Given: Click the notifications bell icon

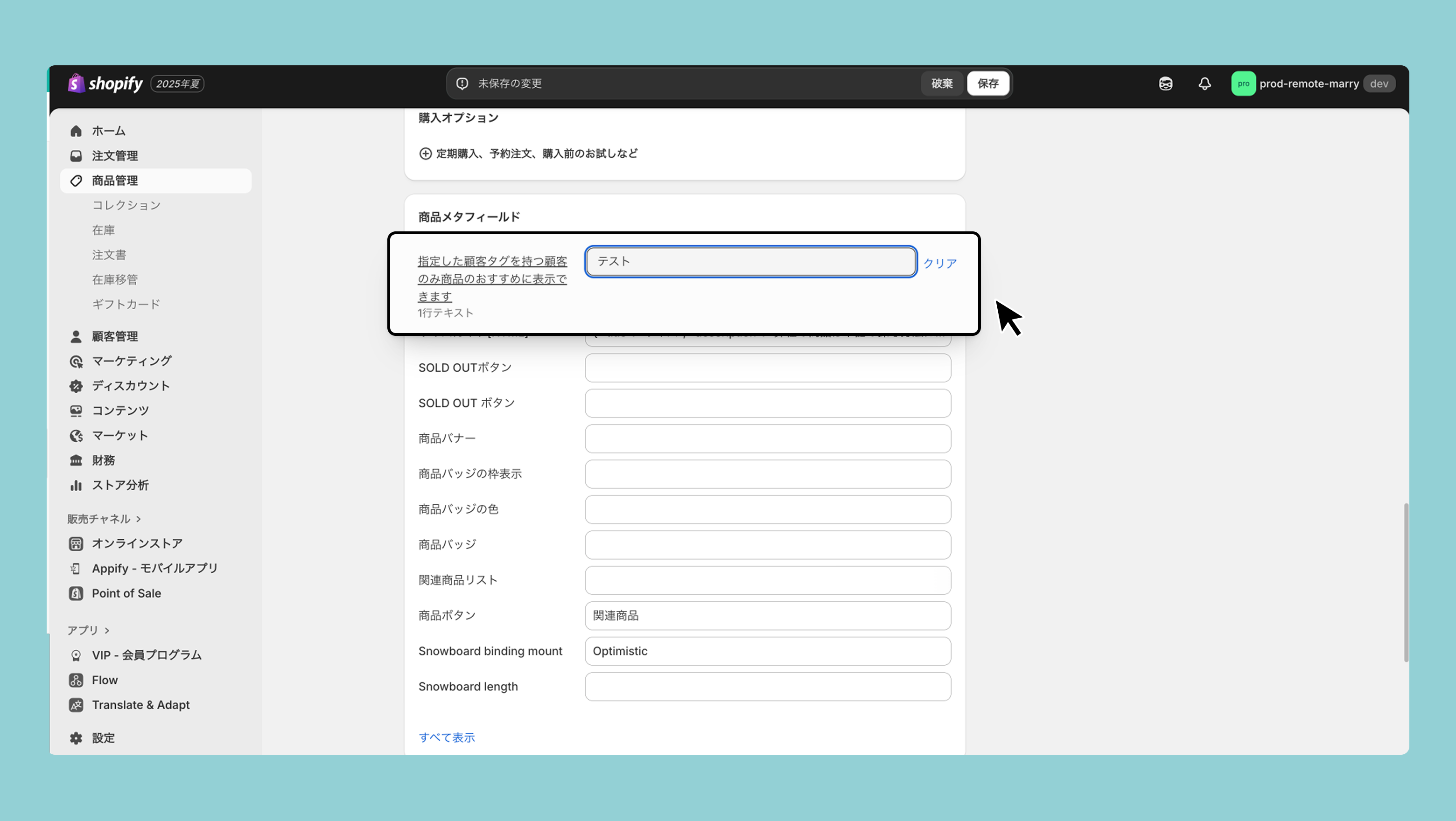Looking at the screenshot, I should point(1204,83).
